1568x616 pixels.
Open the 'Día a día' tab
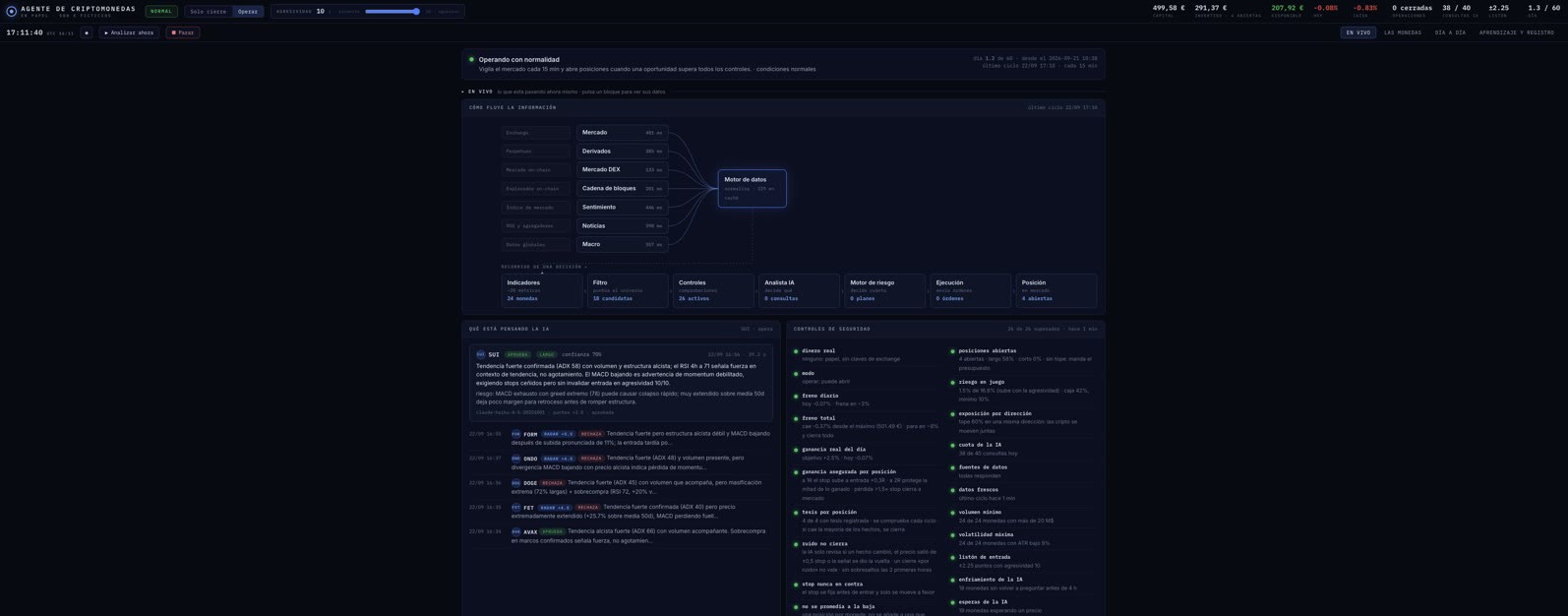point(1450,32)
